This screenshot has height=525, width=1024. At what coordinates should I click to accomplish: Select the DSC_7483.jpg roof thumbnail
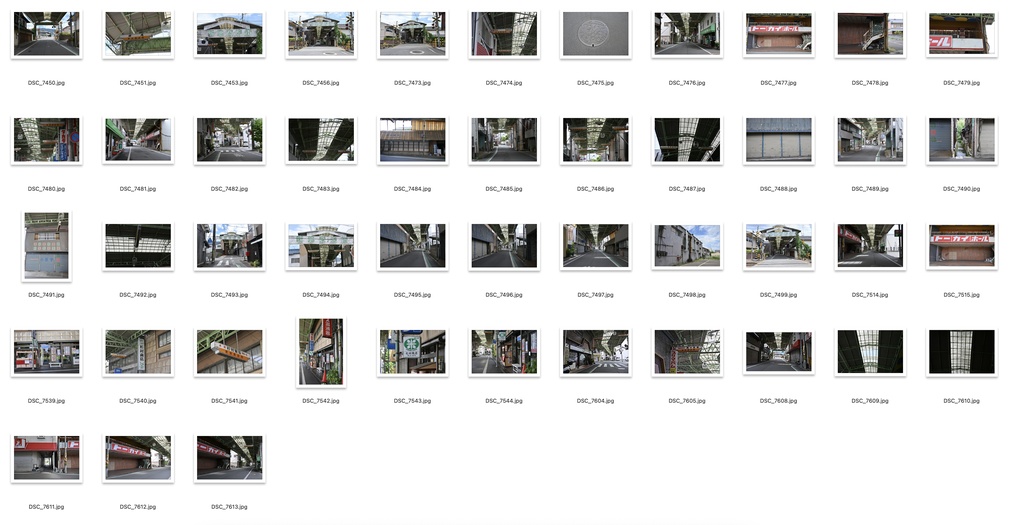(x=321, y=140)
